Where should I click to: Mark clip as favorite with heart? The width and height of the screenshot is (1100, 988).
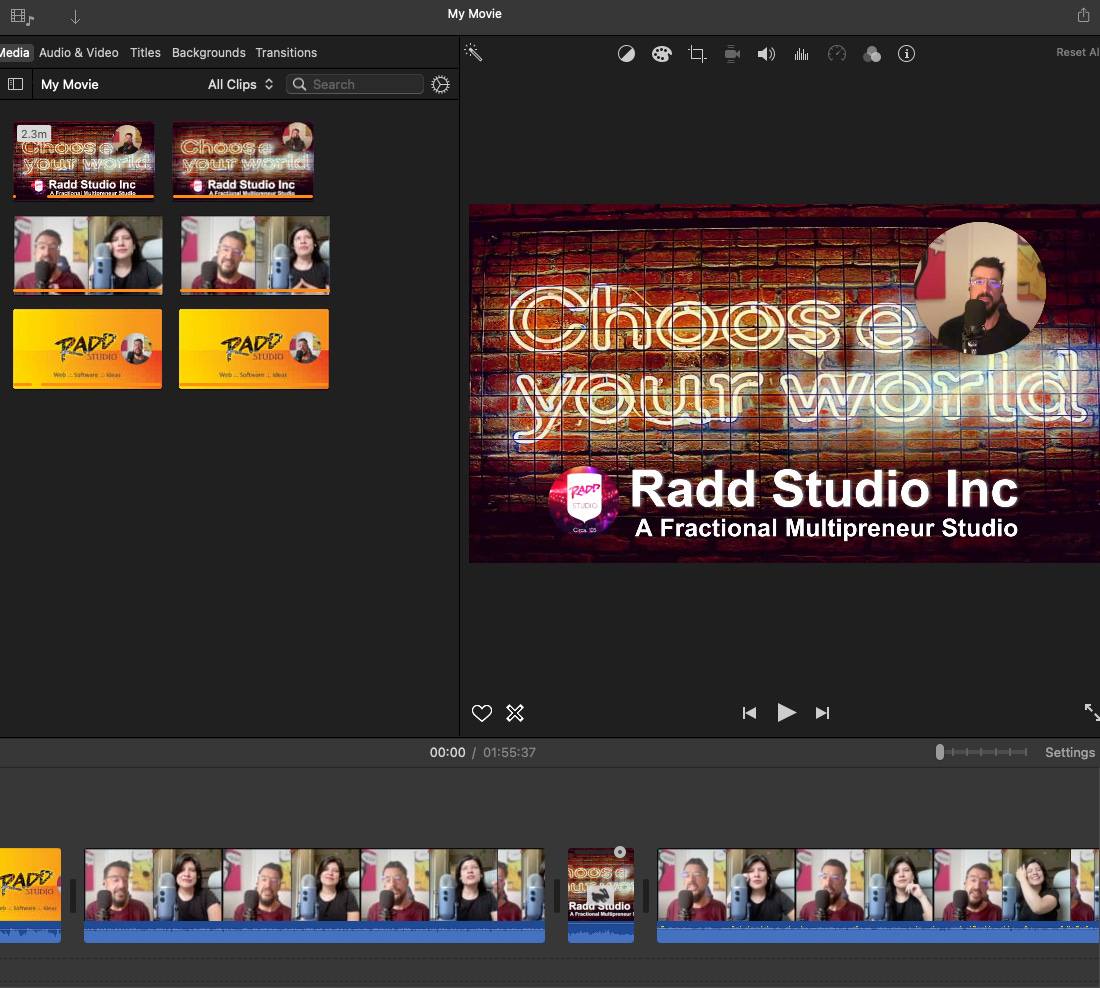pos(482,713)
